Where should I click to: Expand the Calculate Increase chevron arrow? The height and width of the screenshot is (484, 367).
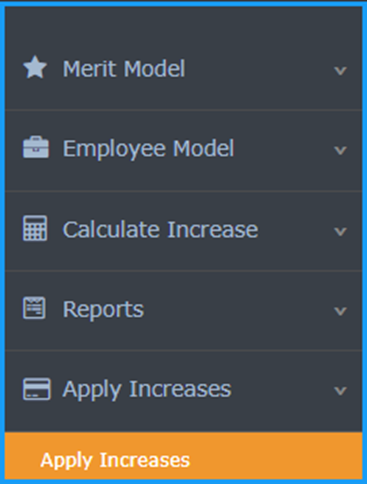tap(340, 231)
